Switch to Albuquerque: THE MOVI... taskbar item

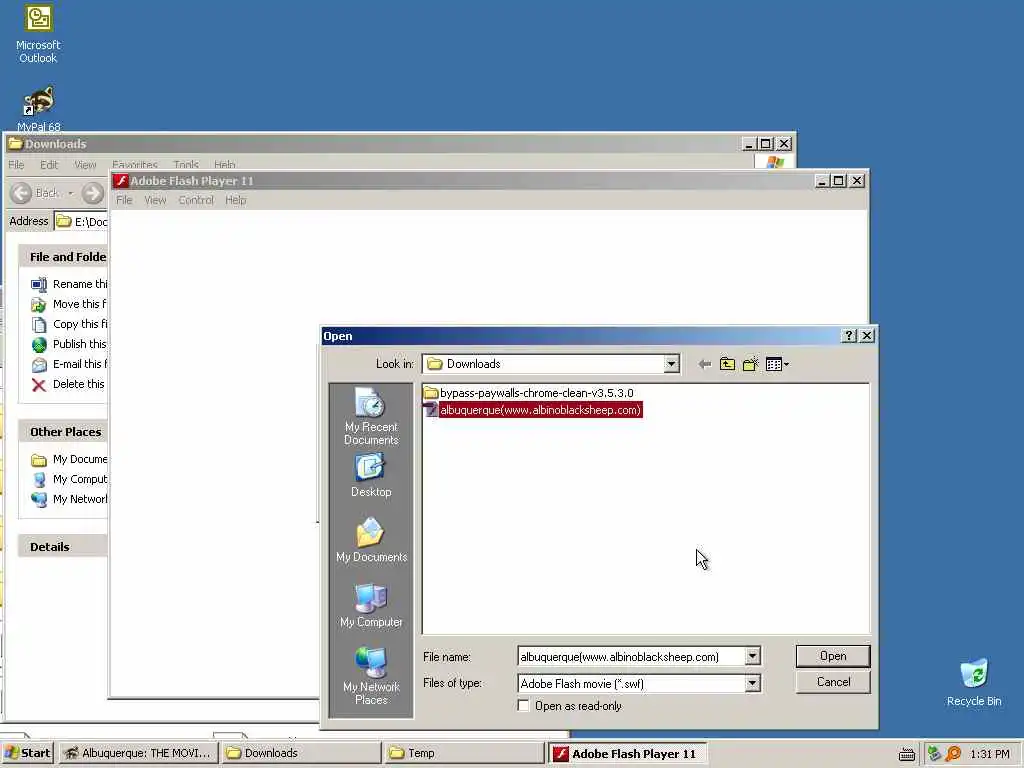click(x=138, y=754)
